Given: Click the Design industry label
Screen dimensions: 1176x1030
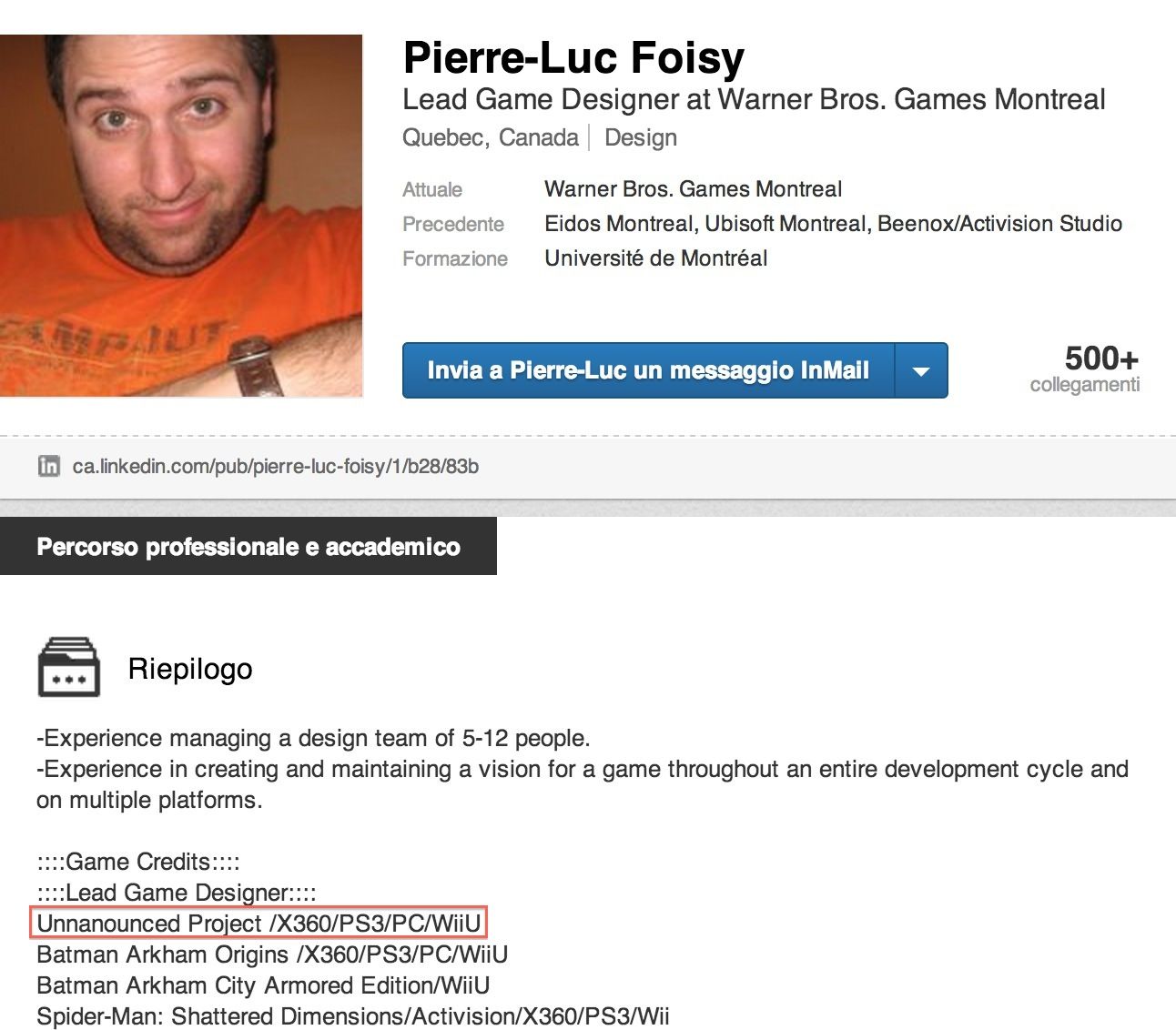Looking at the screenshot, I should [641, 138].
